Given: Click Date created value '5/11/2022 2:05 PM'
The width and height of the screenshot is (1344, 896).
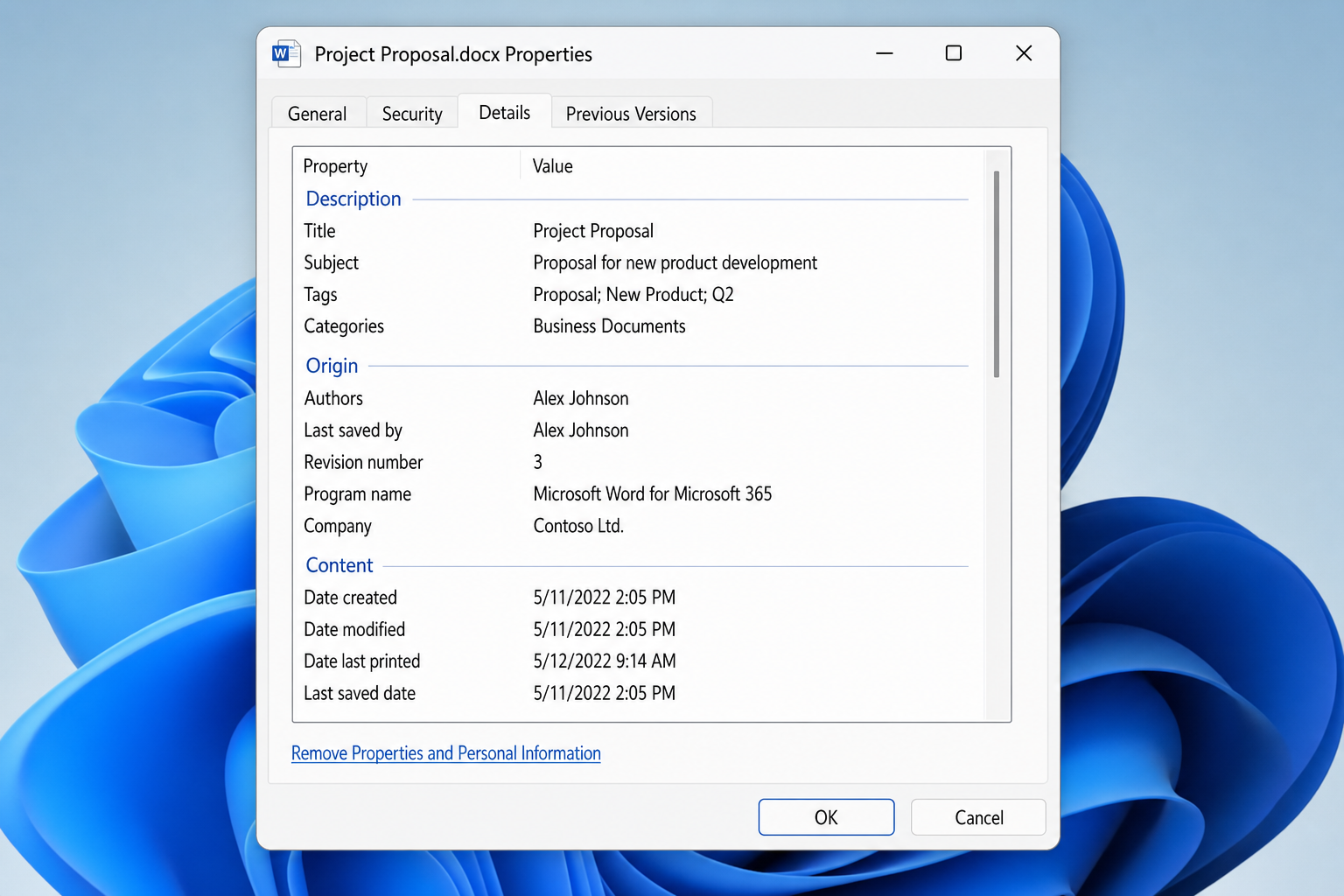Looking at the screenshot, I should (605, 598).
